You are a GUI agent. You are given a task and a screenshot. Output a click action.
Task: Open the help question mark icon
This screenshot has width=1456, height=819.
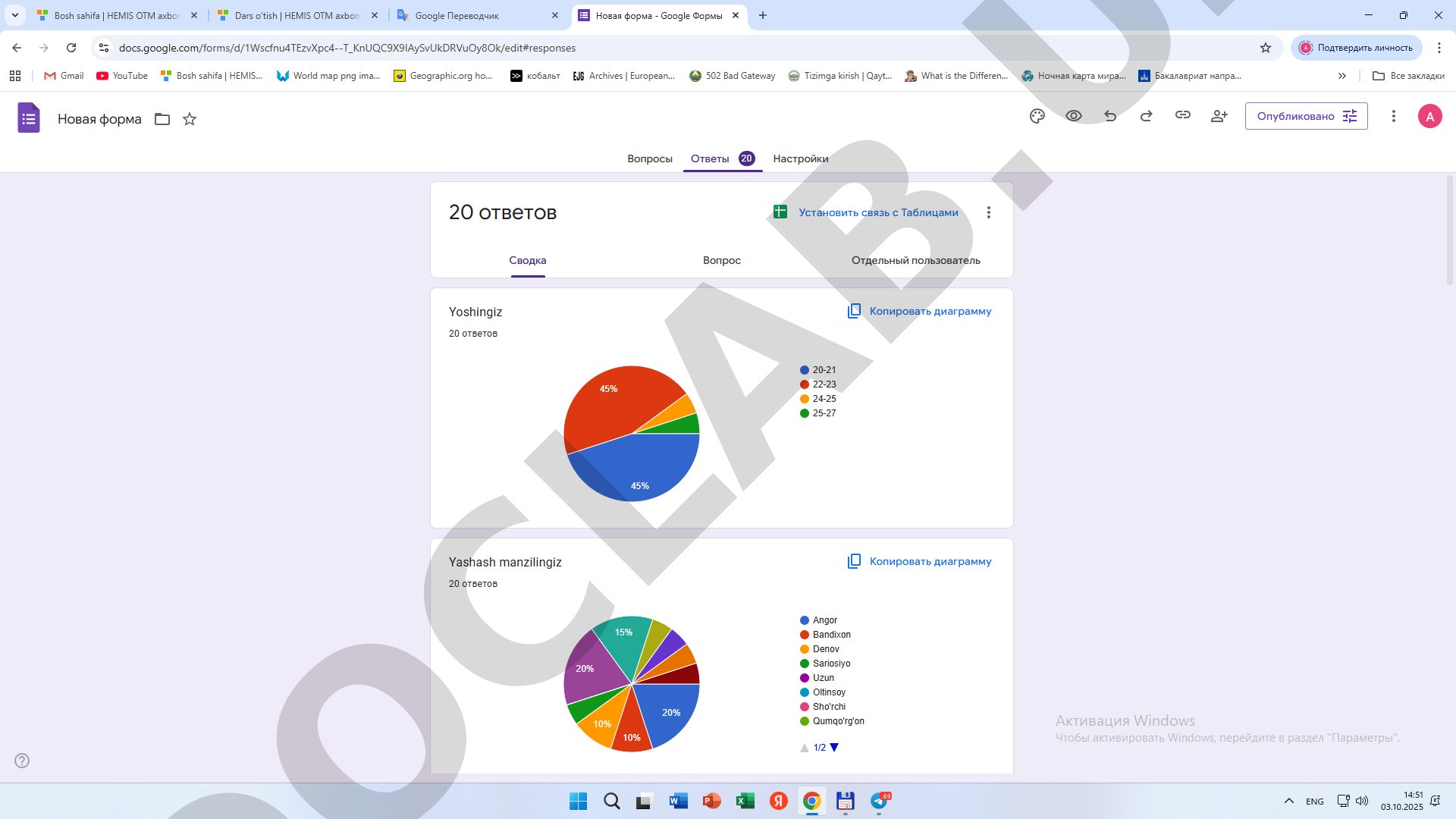pyautogui.click(x=22, y=761)
